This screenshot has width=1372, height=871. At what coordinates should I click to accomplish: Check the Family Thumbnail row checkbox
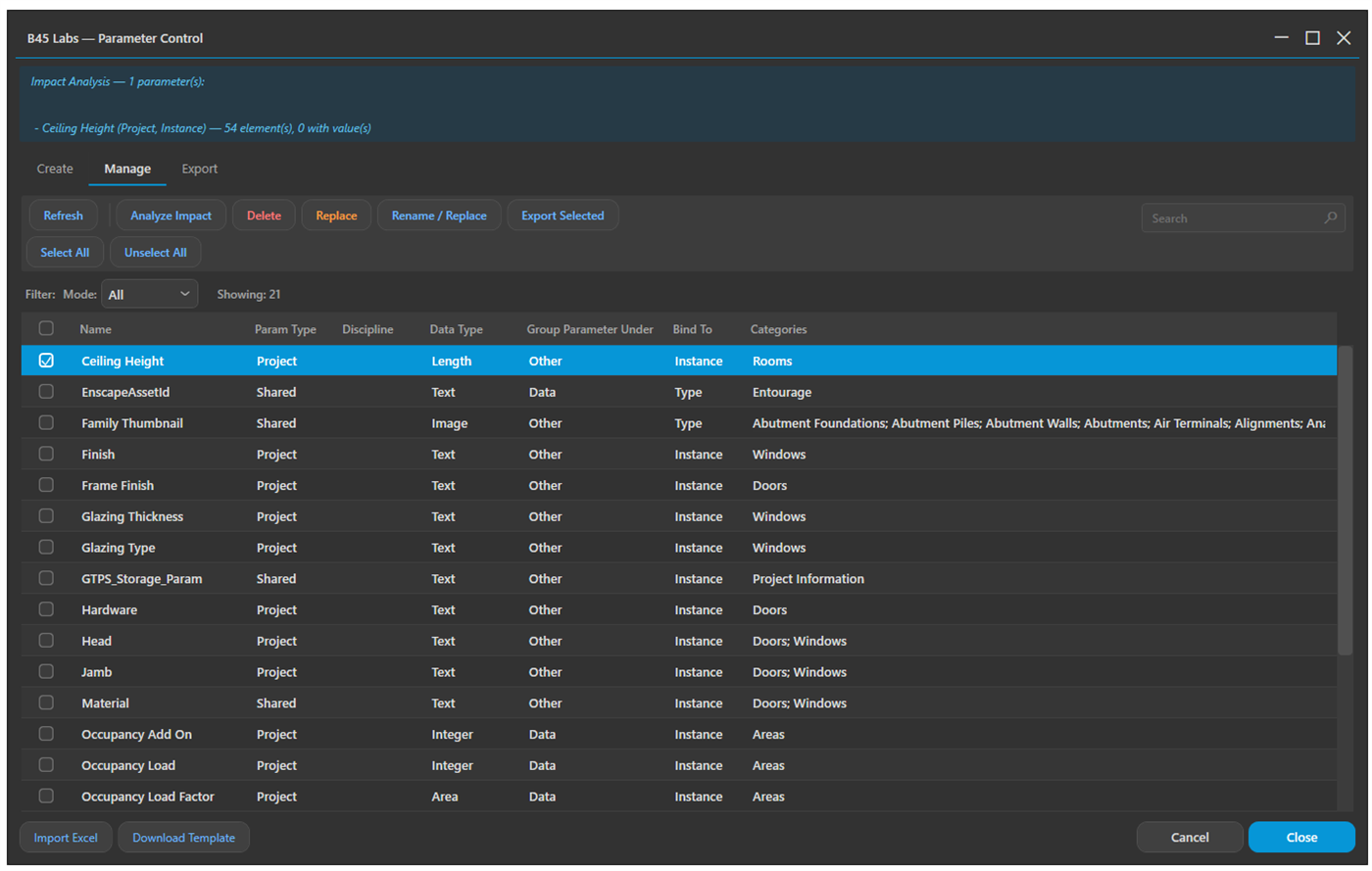(x=46, y=422)
